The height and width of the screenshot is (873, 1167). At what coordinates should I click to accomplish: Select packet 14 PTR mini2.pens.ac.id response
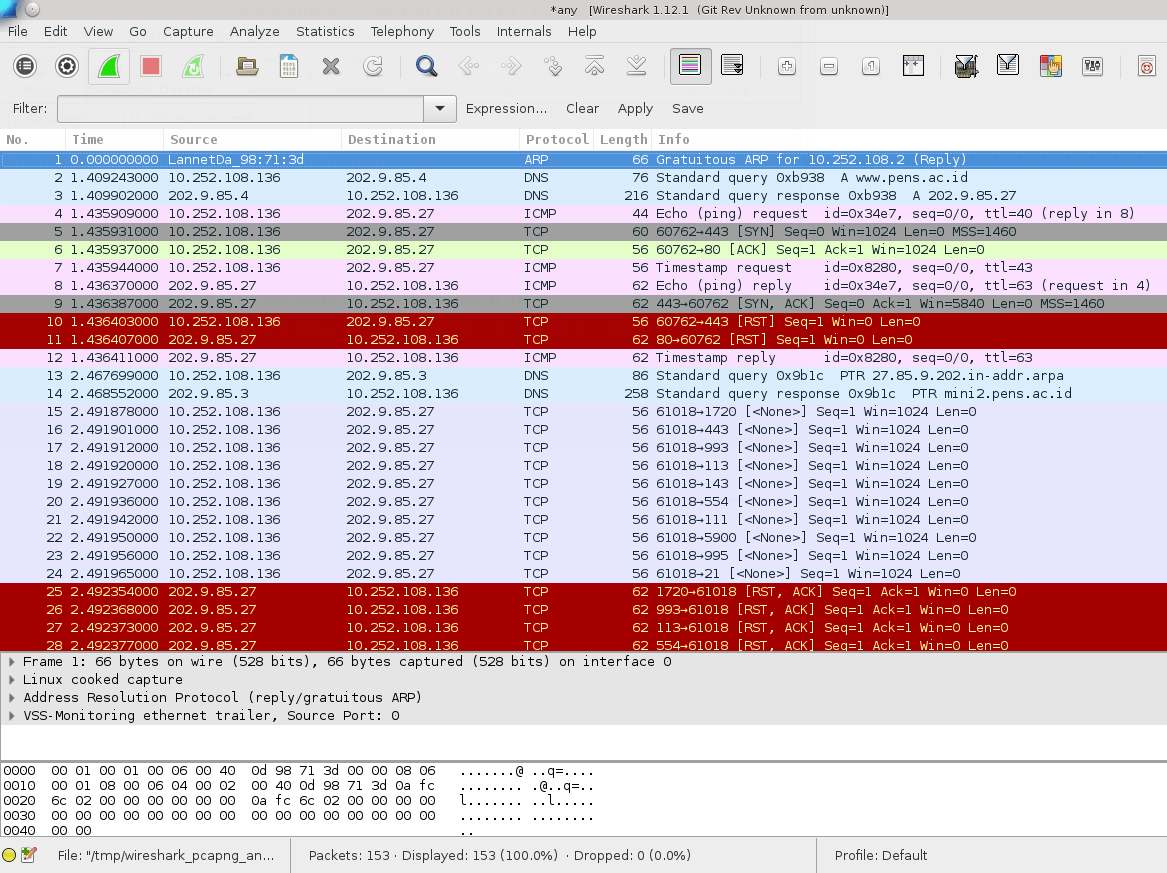pyautogui.click(x=584, y=394)
